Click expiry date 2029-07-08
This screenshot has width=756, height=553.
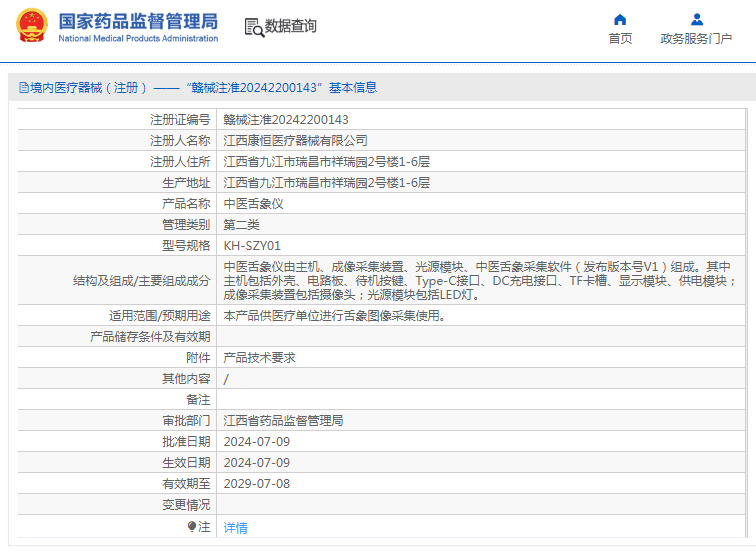257,484
